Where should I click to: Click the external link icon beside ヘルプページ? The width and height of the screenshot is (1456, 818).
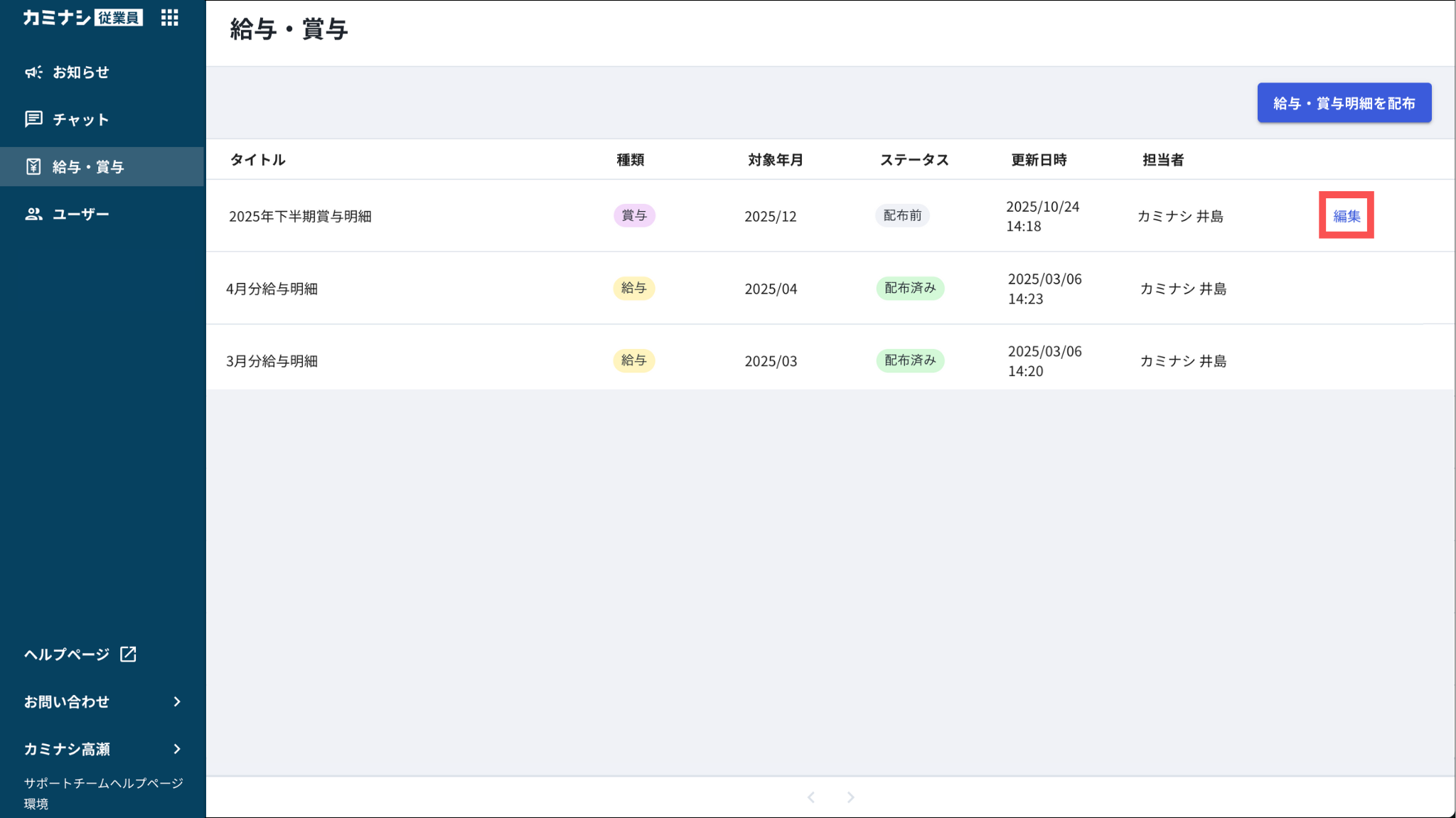point(128,654)
